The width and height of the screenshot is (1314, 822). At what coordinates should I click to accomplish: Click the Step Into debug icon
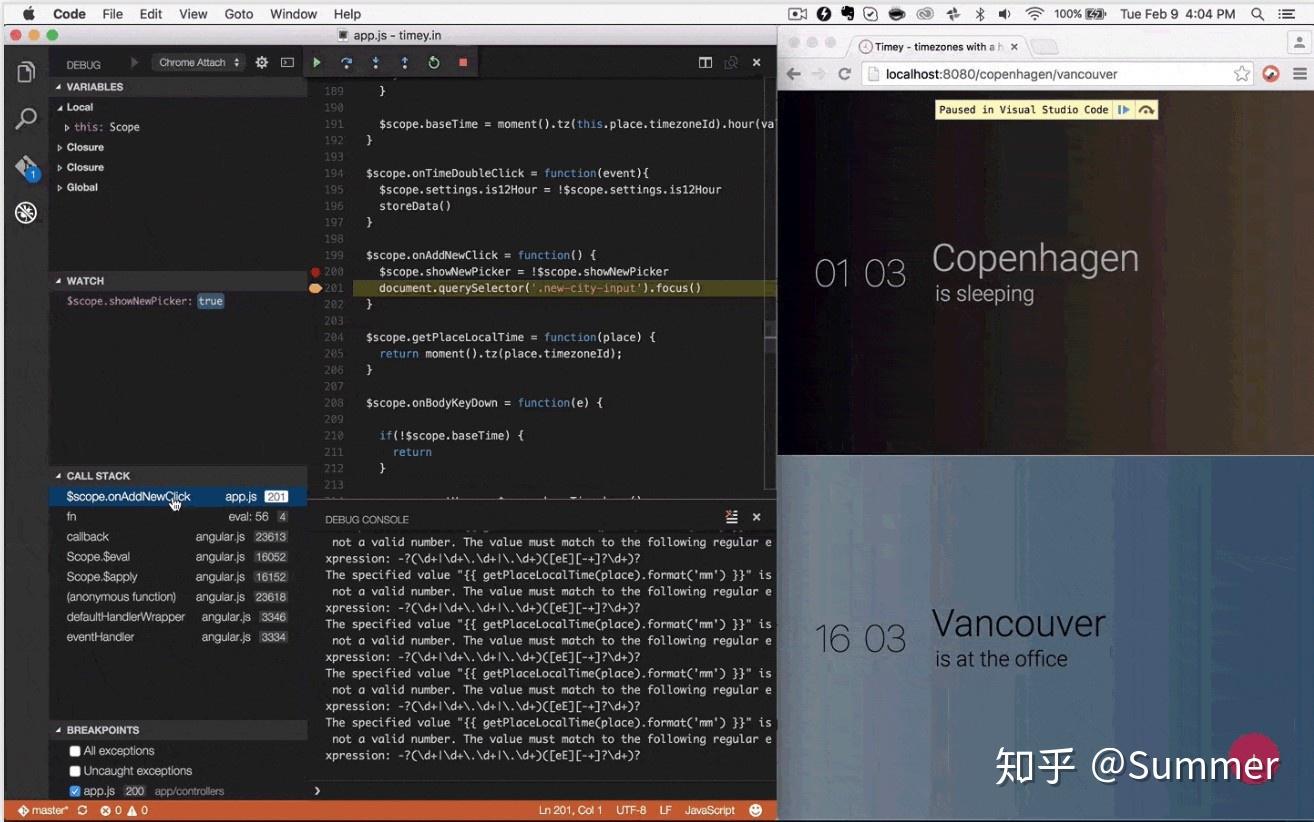[x=374, y=62]
